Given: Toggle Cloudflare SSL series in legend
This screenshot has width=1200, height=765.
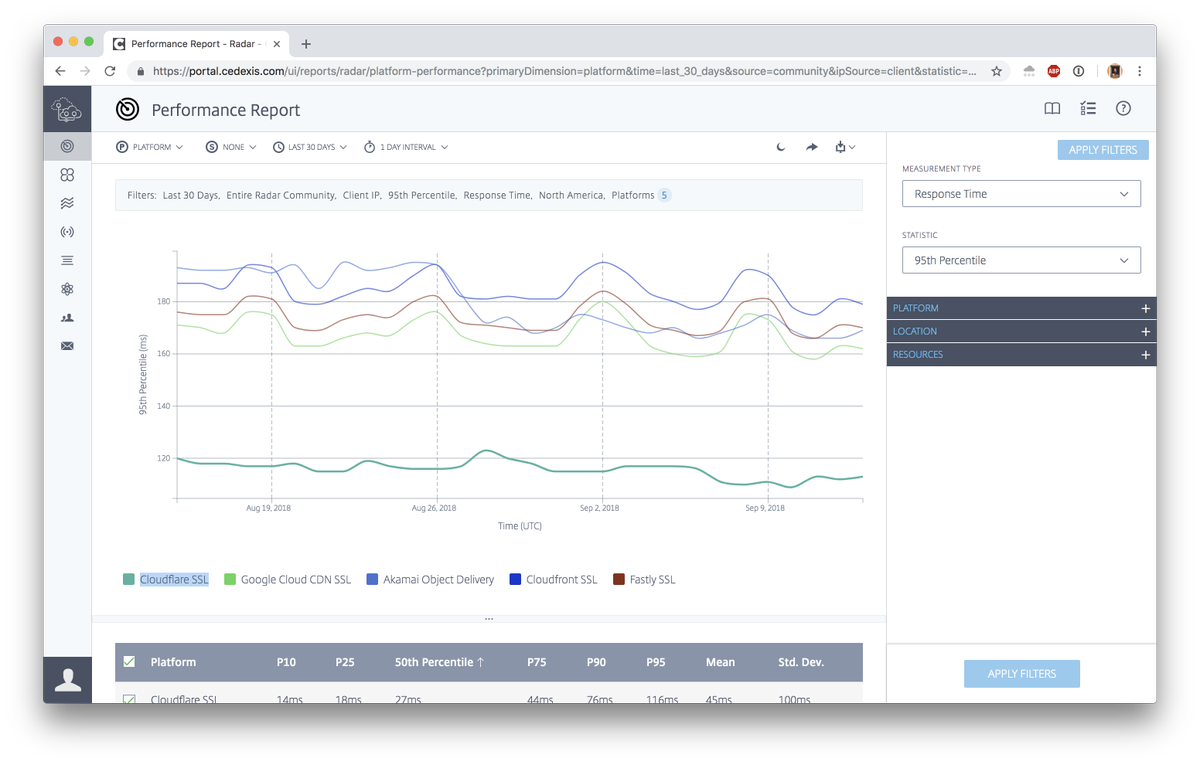Looking at the screenshot, I should pos(166,579).
